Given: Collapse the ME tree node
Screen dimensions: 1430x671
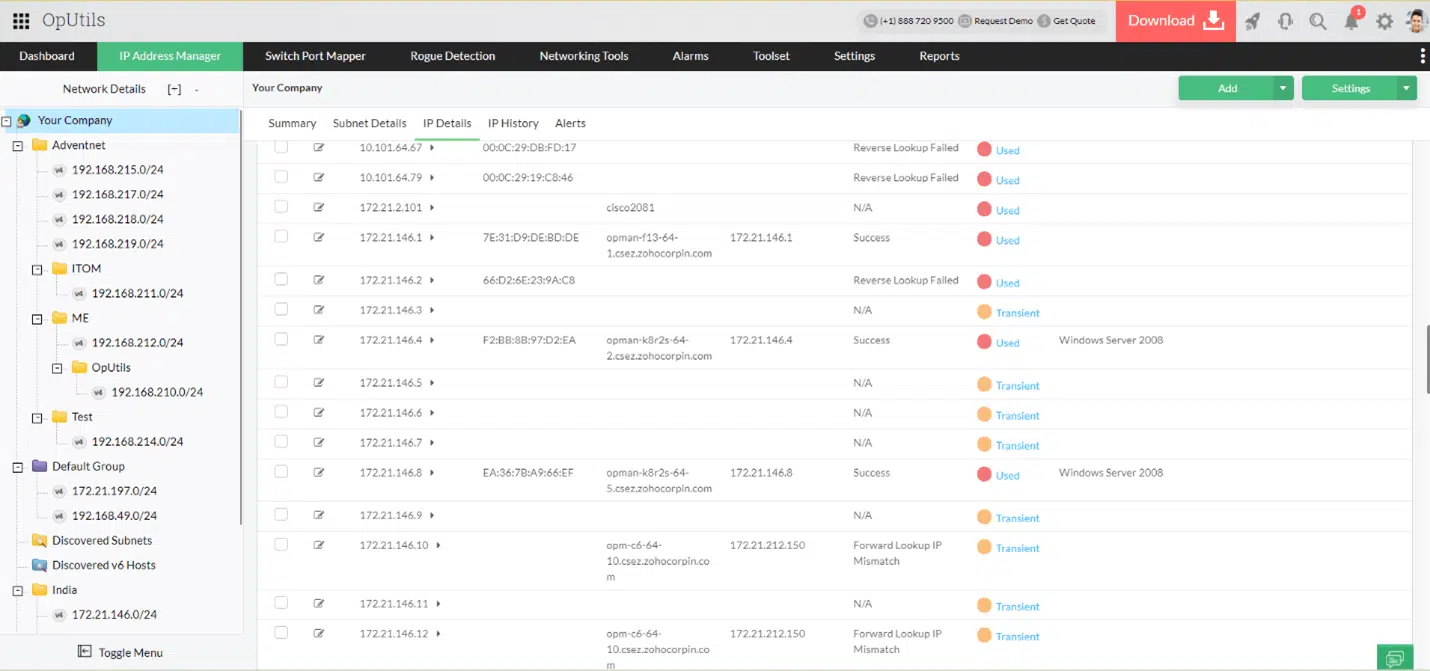Looking at the screenshot, I should click(x=37, y=319).
